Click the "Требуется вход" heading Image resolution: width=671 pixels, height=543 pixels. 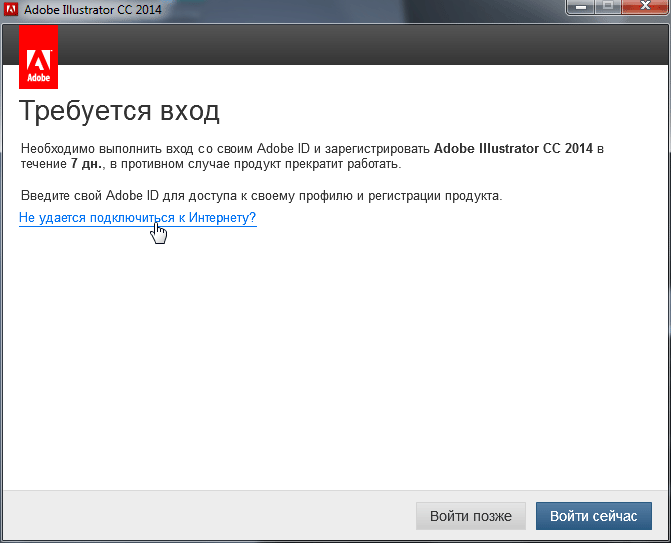coord(119,111)
